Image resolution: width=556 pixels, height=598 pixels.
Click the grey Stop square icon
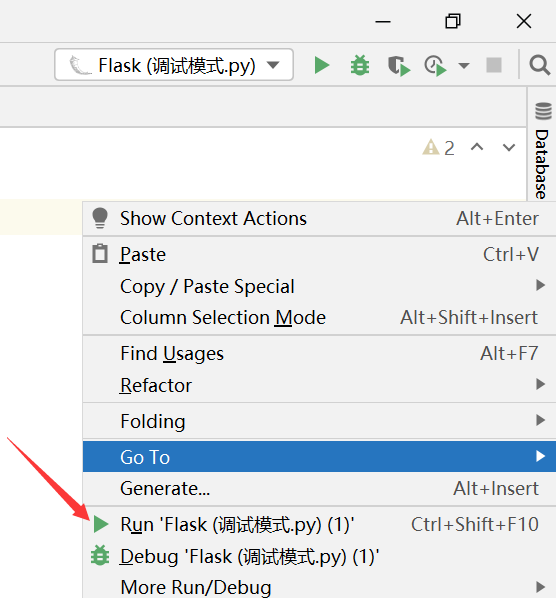[494, 65]
